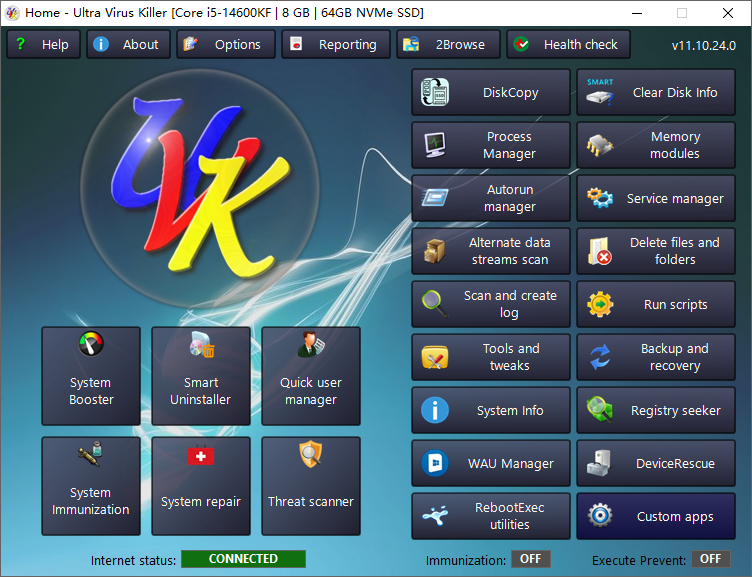
Task: Open the Autorun manager window icon
Action: [x=435, y=198]
